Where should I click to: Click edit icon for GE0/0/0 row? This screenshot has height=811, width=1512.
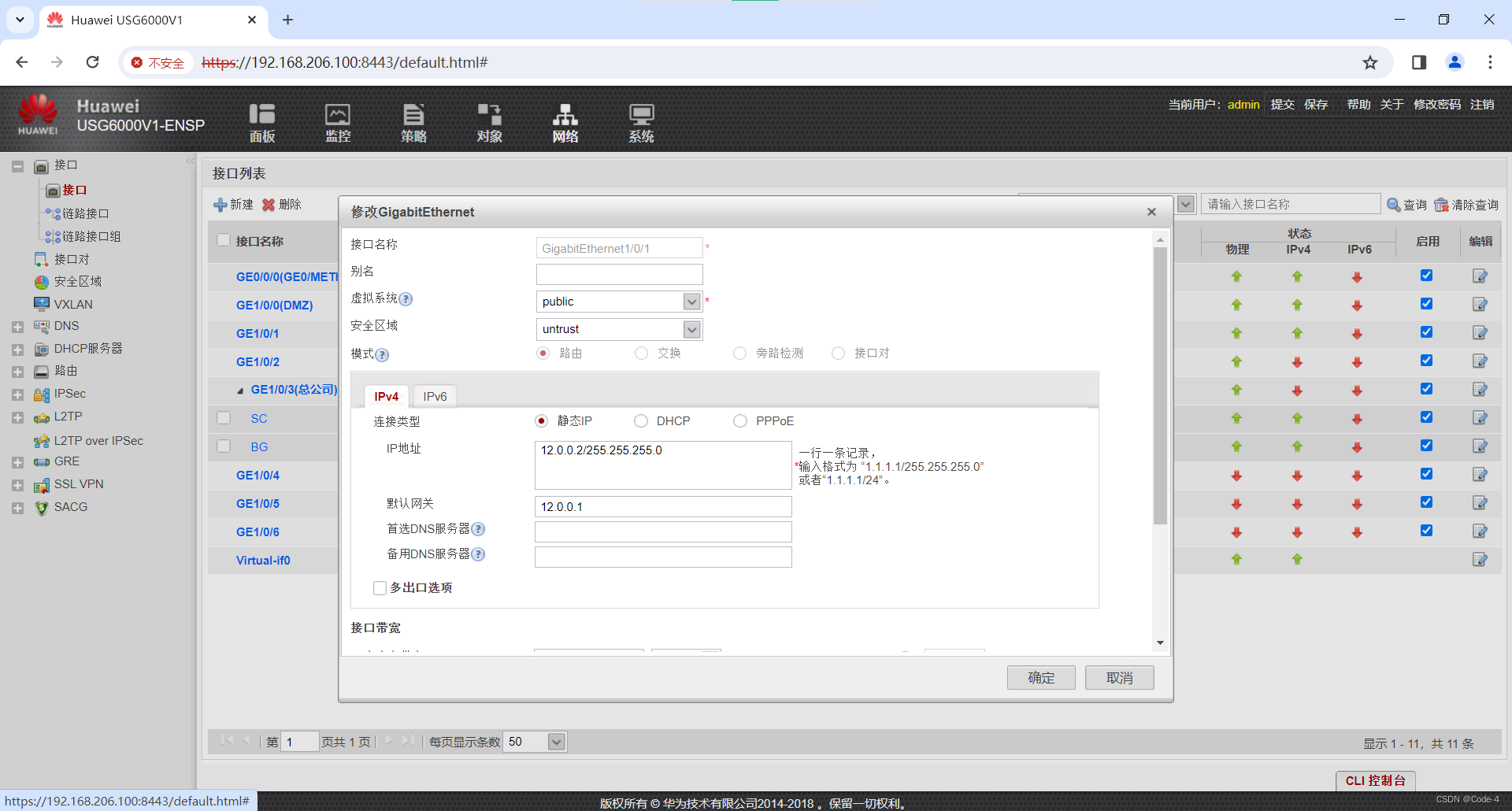[x=1480, y=276]
